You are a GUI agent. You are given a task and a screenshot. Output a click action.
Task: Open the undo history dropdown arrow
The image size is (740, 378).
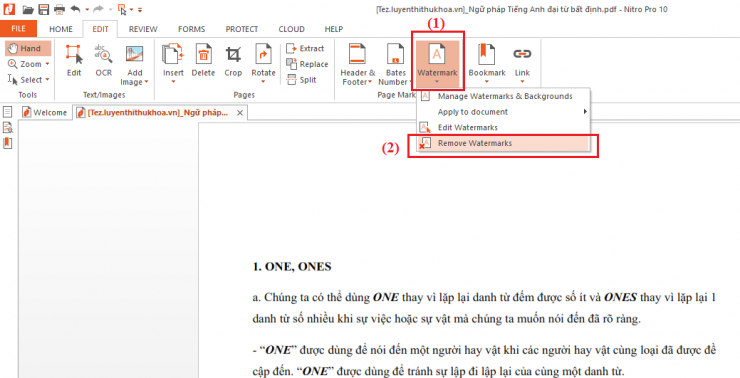click(x=87, y=9)
